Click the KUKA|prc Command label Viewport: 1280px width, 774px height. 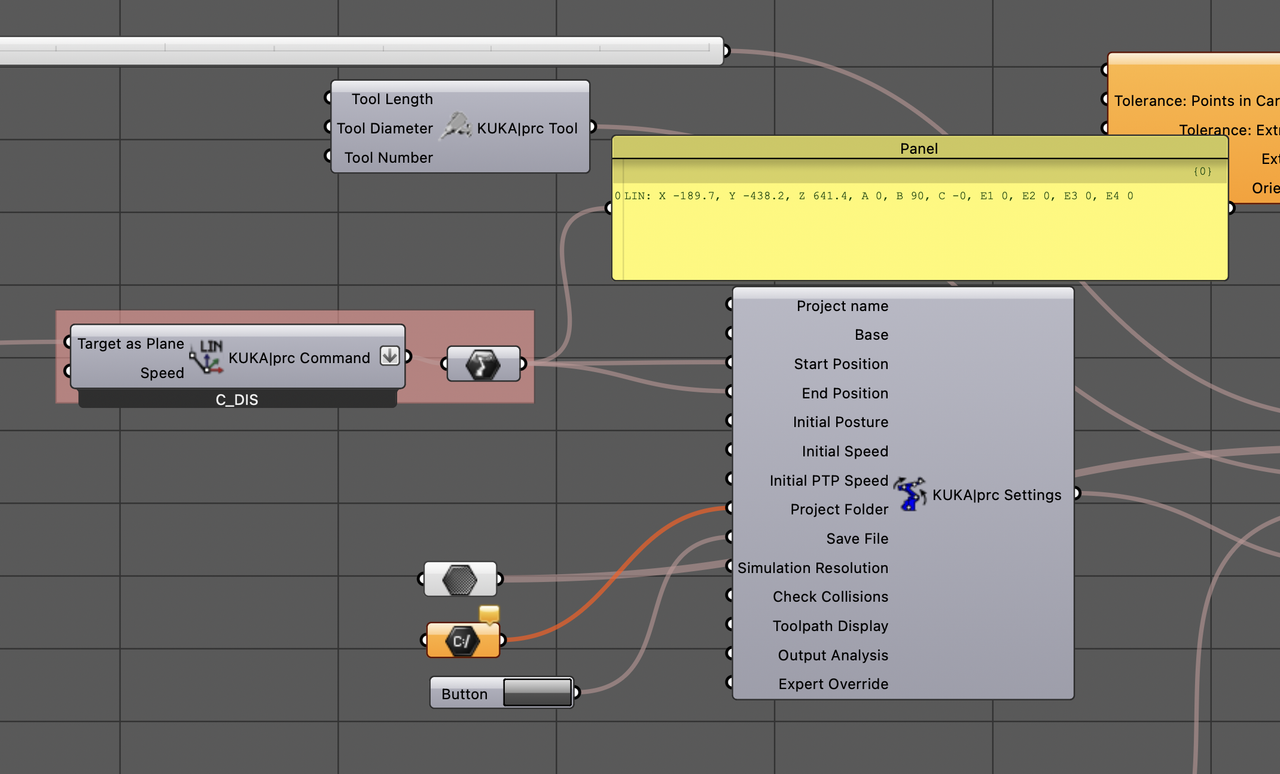pos(299,357)
